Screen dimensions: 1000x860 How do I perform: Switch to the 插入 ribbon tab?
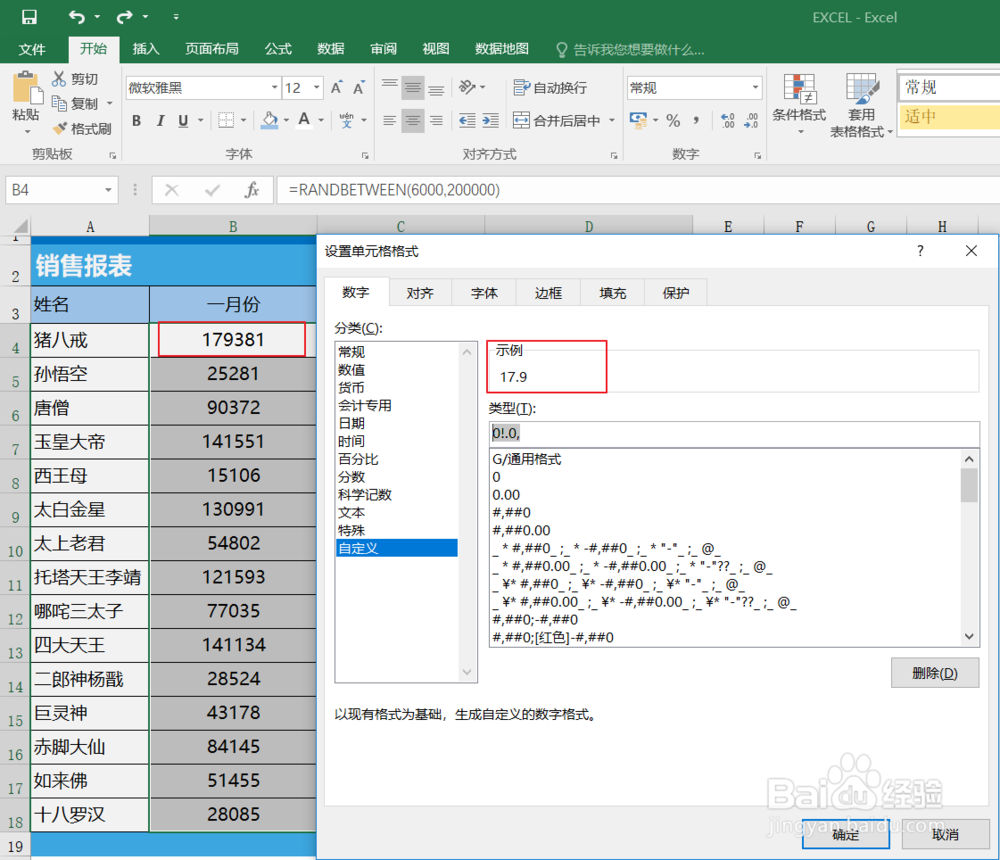[145, 49]
